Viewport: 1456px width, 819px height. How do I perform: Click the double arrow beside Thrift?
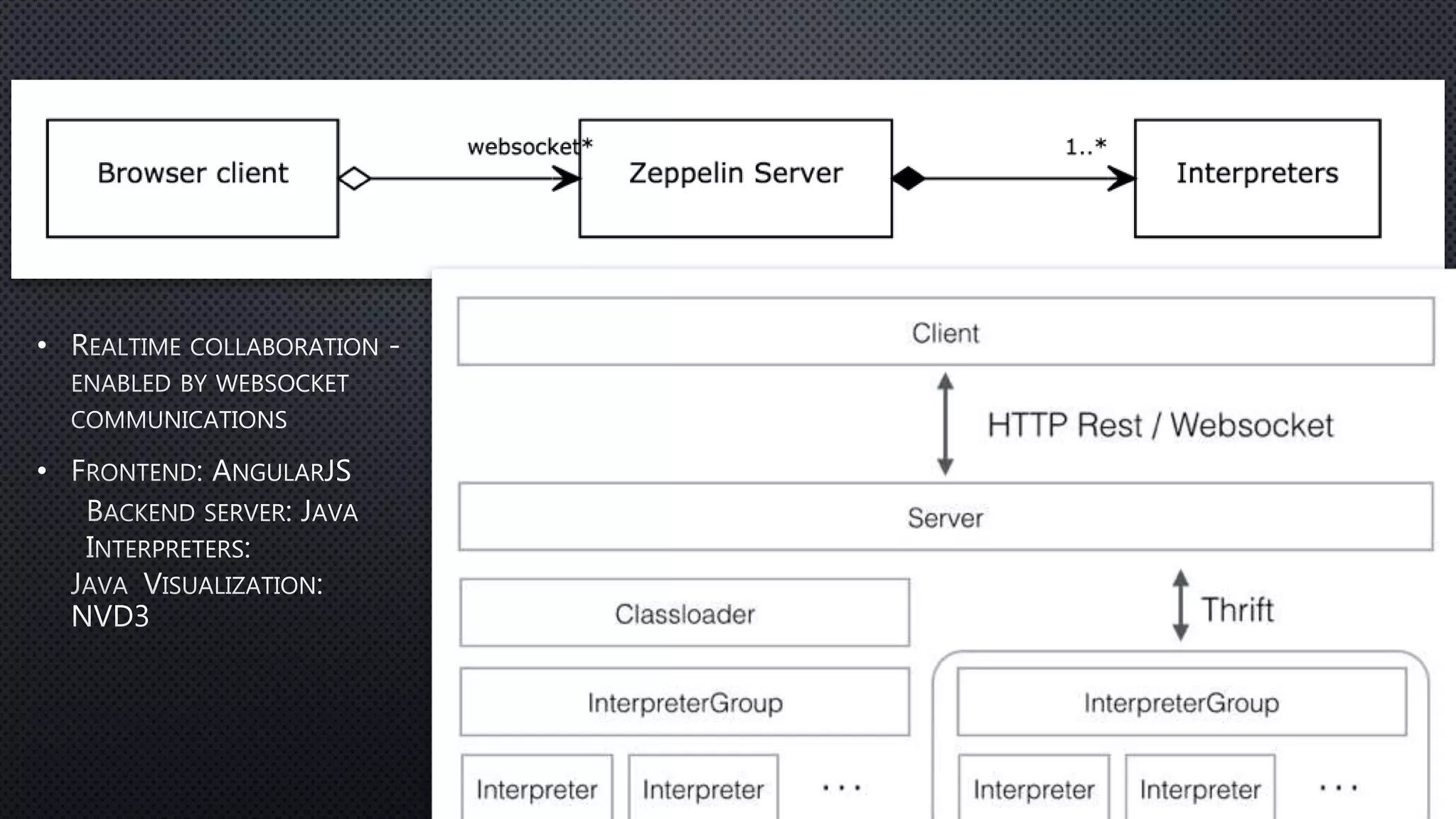[x=1181, y=605]
